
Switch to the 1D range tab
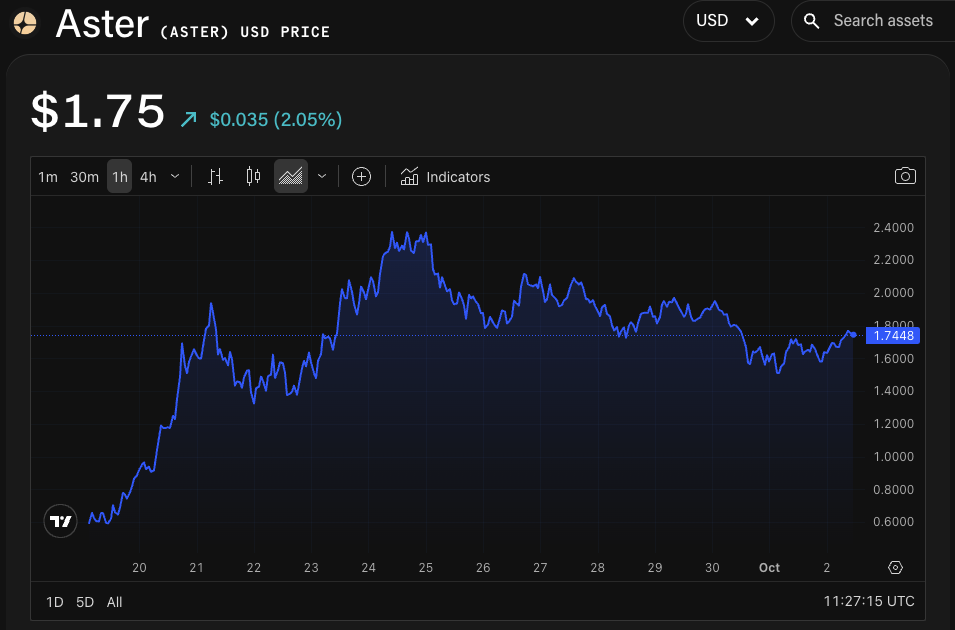coord(53,602)
